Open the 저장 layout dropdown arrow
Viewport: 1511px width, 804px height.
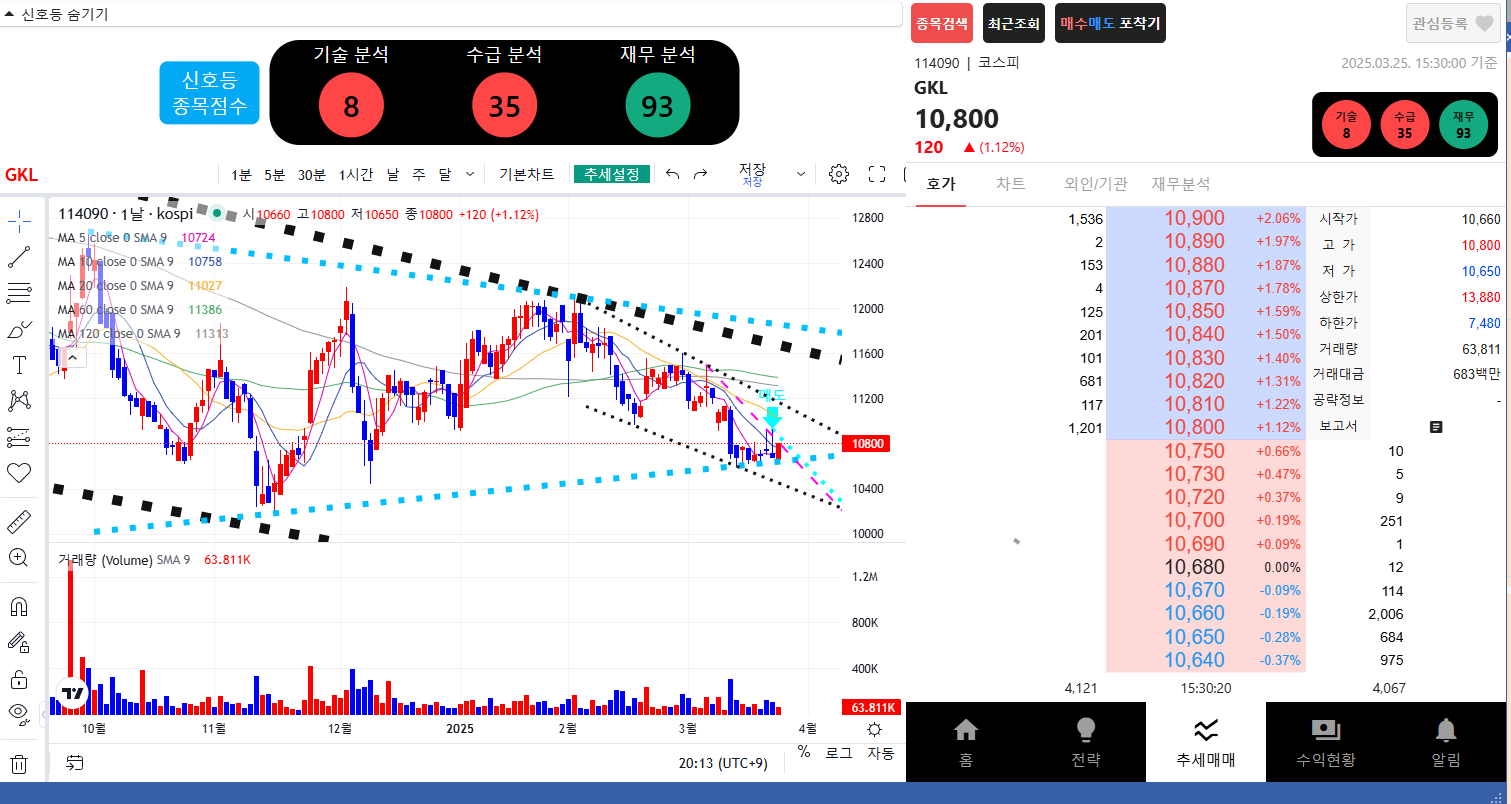tap(800, 174)
